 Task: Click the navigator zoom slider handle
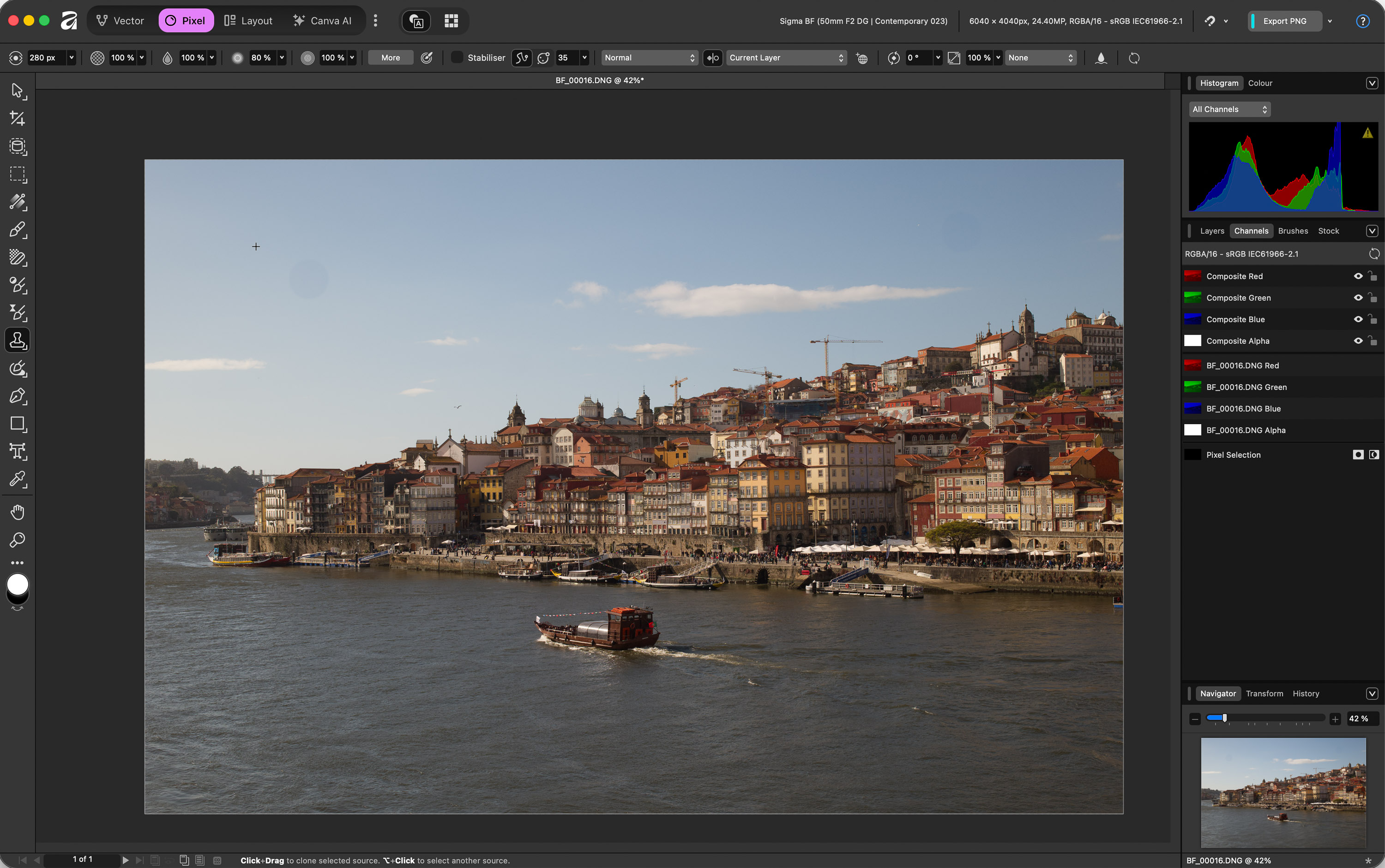[x=1224, y=718]
